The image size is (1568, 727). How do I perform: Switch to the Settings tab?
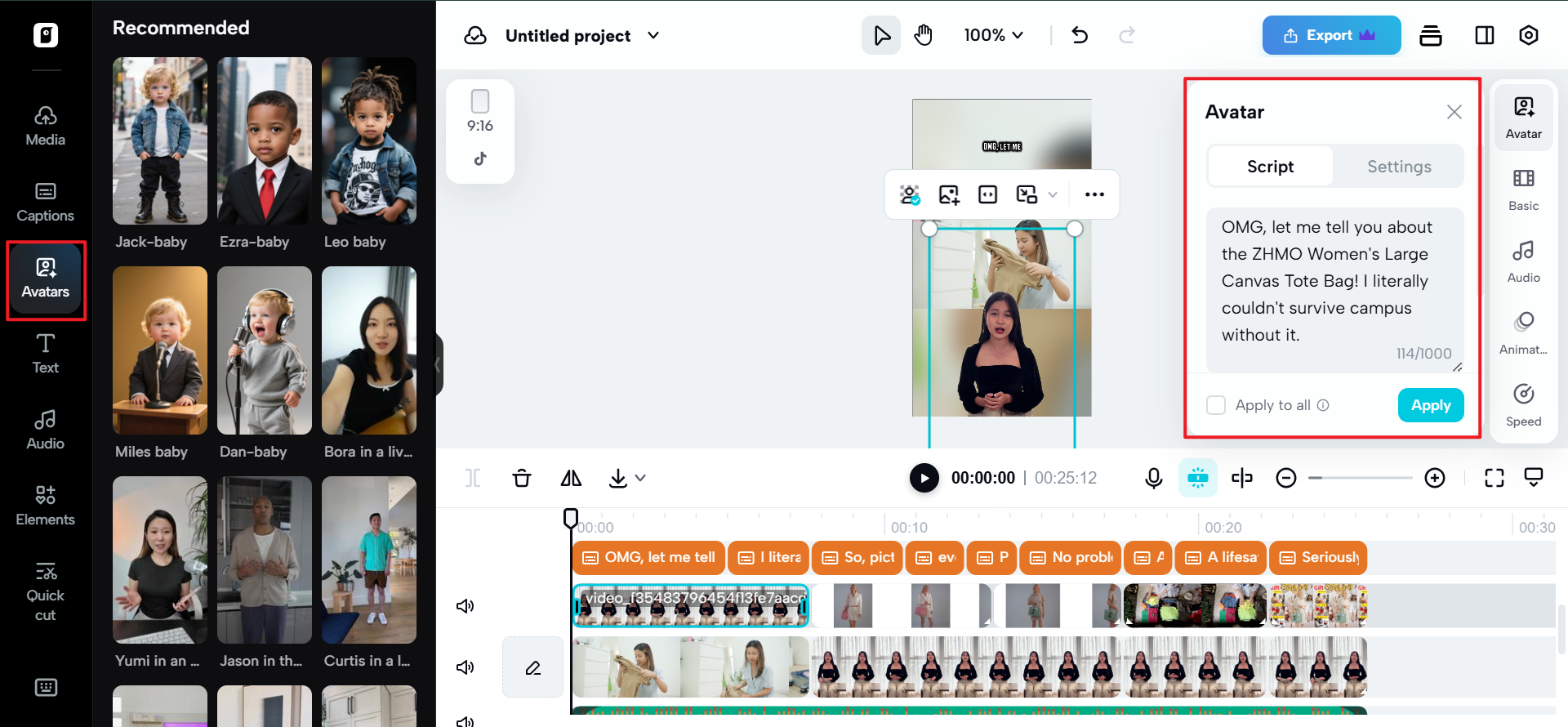click(x=1398, y=167)
